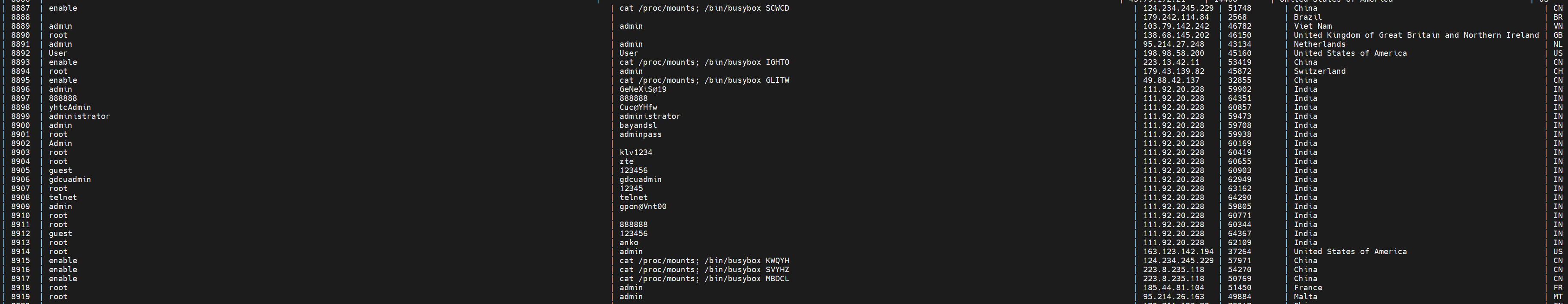Select the username yhtcAdmin
Image resolution: width=1568 pixels, height=304 pixels.
click(70, 107)
